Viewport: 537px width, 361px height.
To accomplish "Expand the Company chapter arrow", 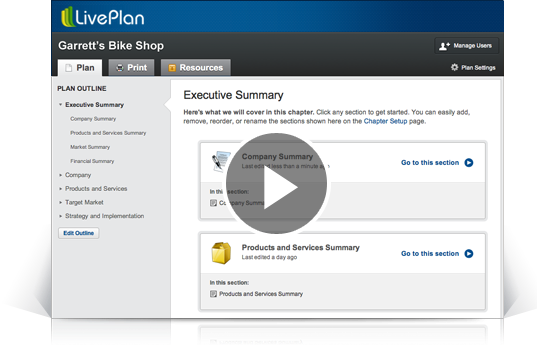I will [60, 175].
